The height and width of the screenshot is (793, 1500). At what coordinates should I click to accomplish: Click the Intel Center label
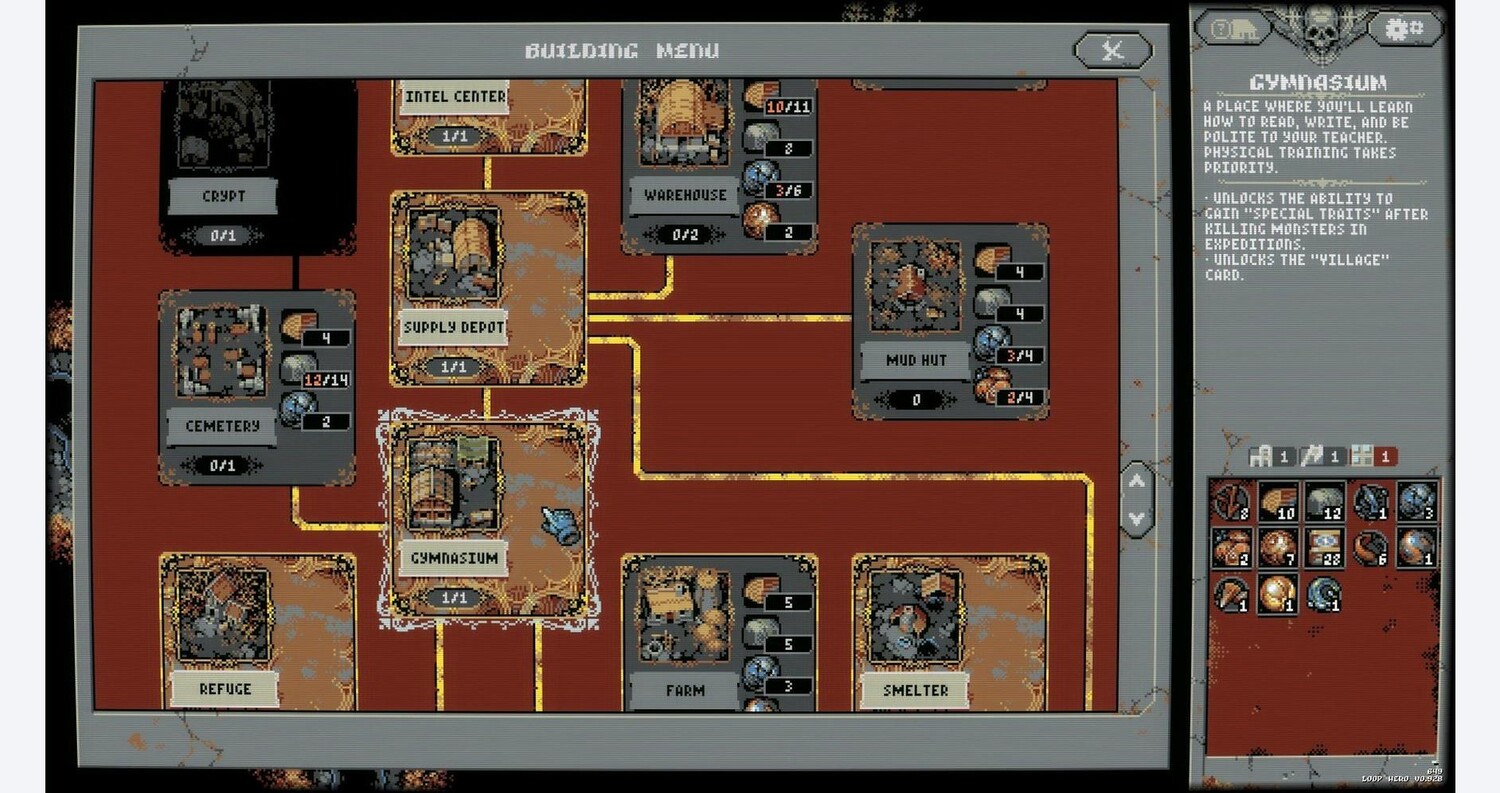click(455, 97)
